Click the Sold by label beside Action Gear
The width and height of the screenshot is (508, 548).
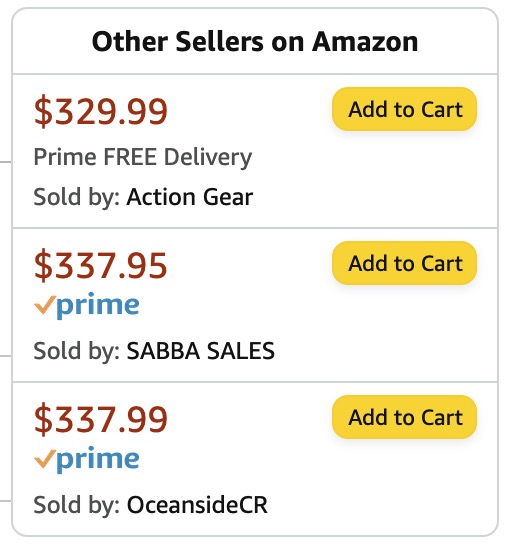[77, 197]
